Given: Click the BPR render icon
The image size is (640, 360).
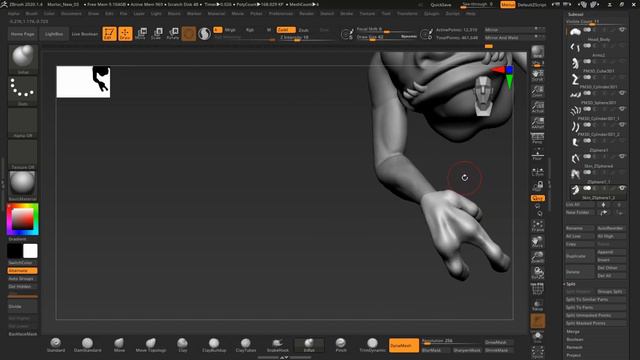Looking at the screenshot, I should pyautogui.click(x=538, y=52).
